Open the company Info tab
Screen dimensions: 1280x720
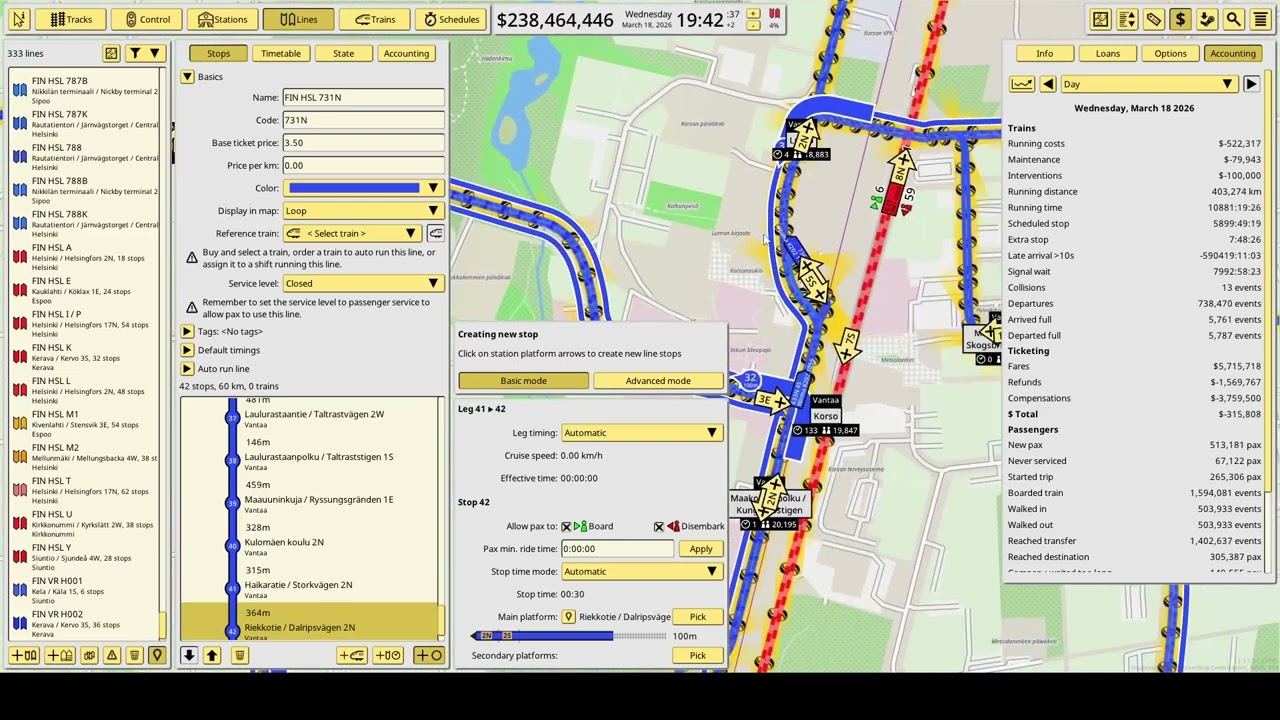tap(1044, 53)
